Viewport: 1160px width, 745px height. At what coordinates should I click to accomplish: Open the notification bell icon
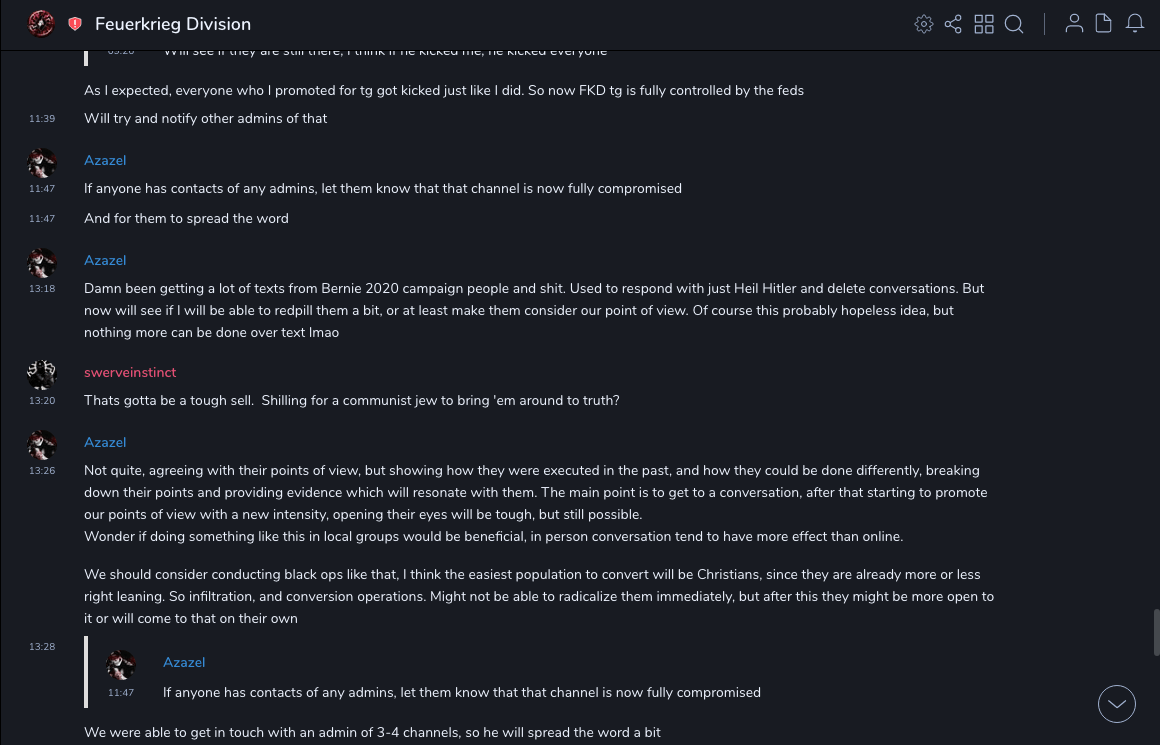coord(1135,24)
